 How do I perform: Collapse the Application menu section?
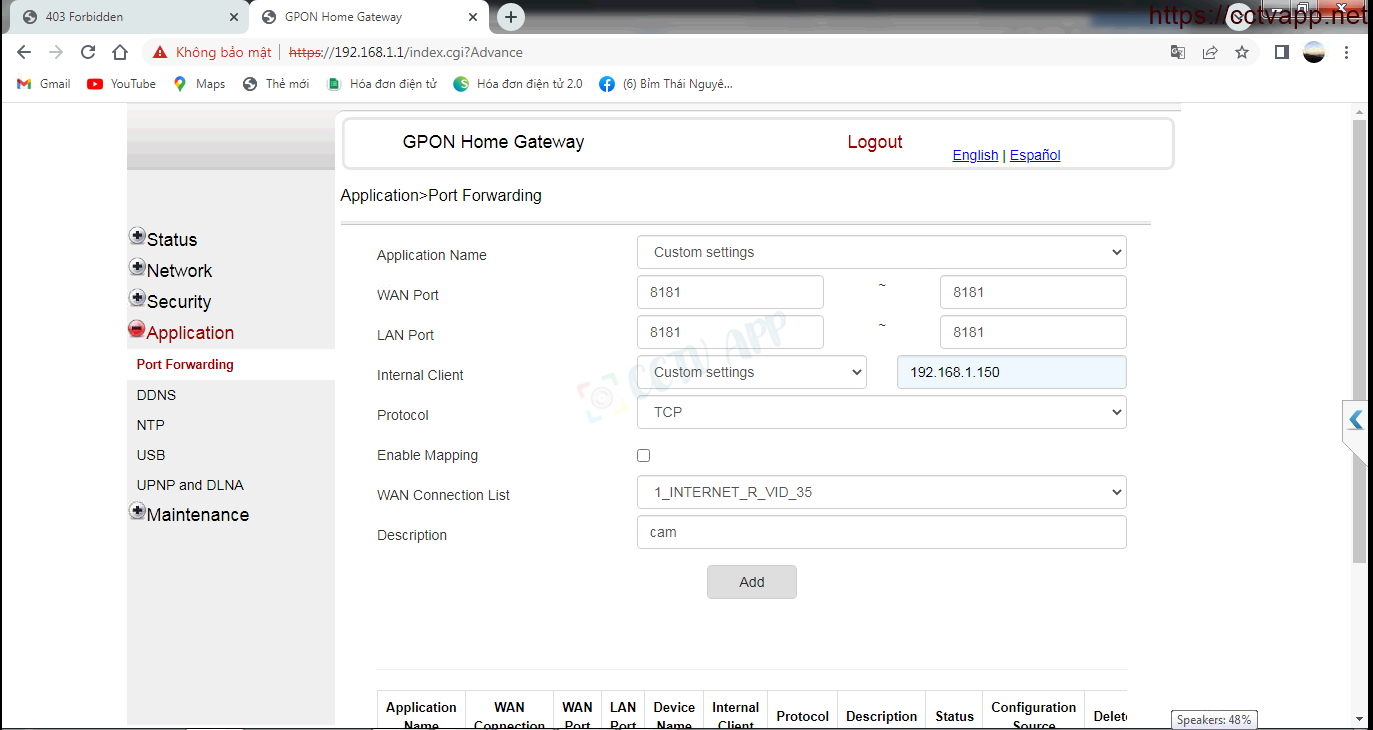coord(137,329)
